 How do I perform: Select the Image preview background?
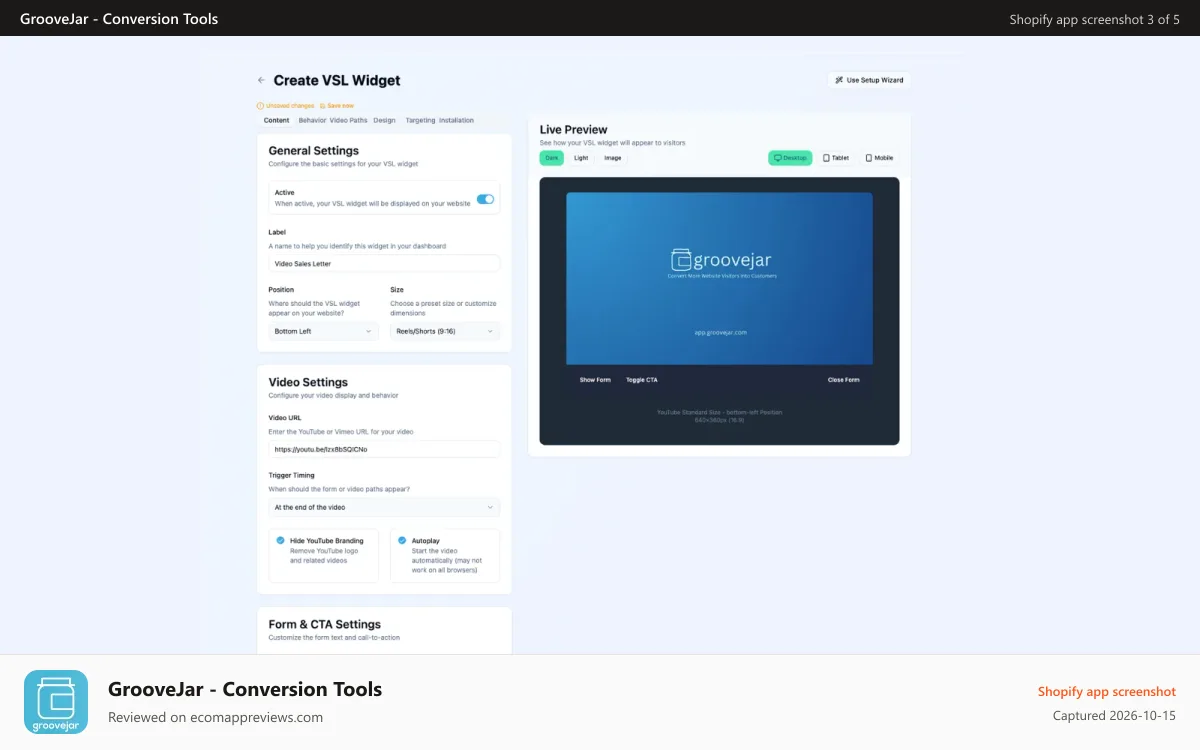click(x=613, y=158)
